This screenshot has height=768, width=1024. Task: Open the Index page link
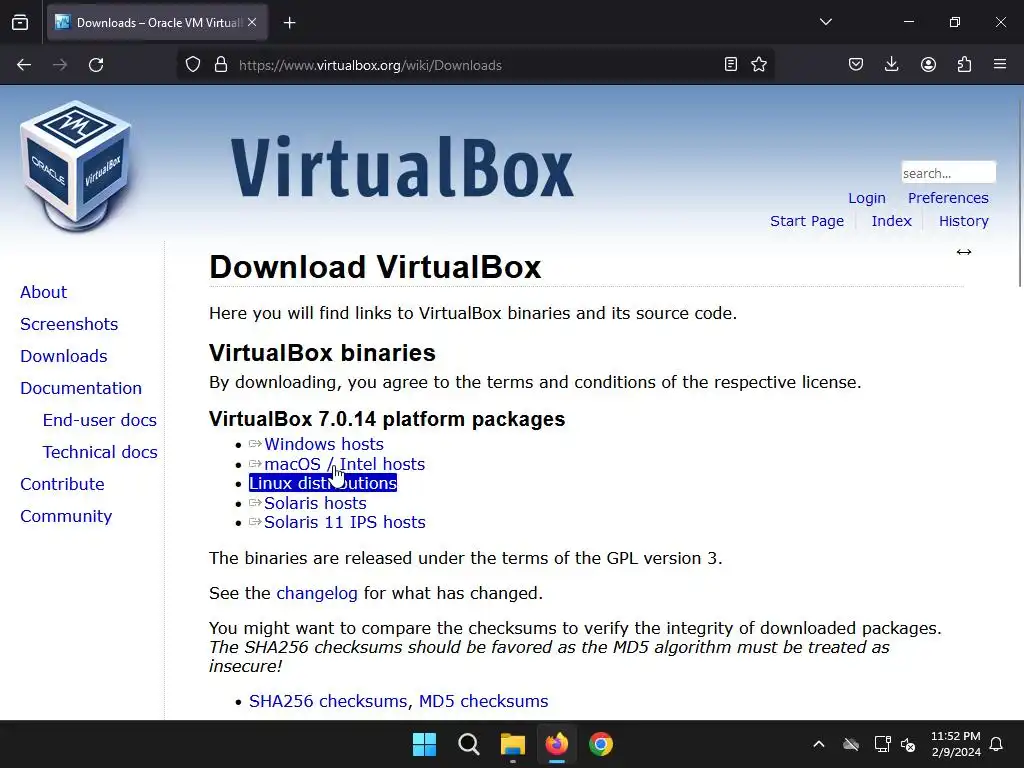pyautogui.click(x=891, y=221)
